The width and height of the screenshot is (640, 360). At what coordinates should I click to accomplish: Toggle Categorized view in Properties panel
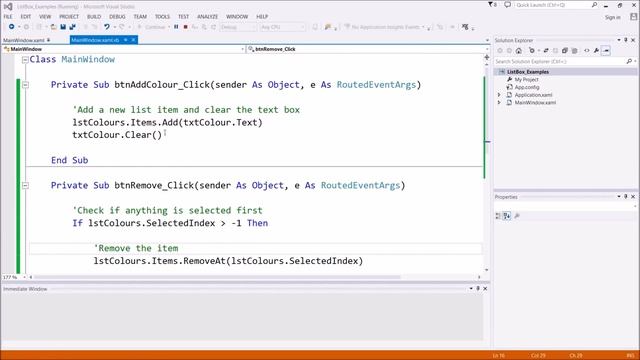[498, 216]
